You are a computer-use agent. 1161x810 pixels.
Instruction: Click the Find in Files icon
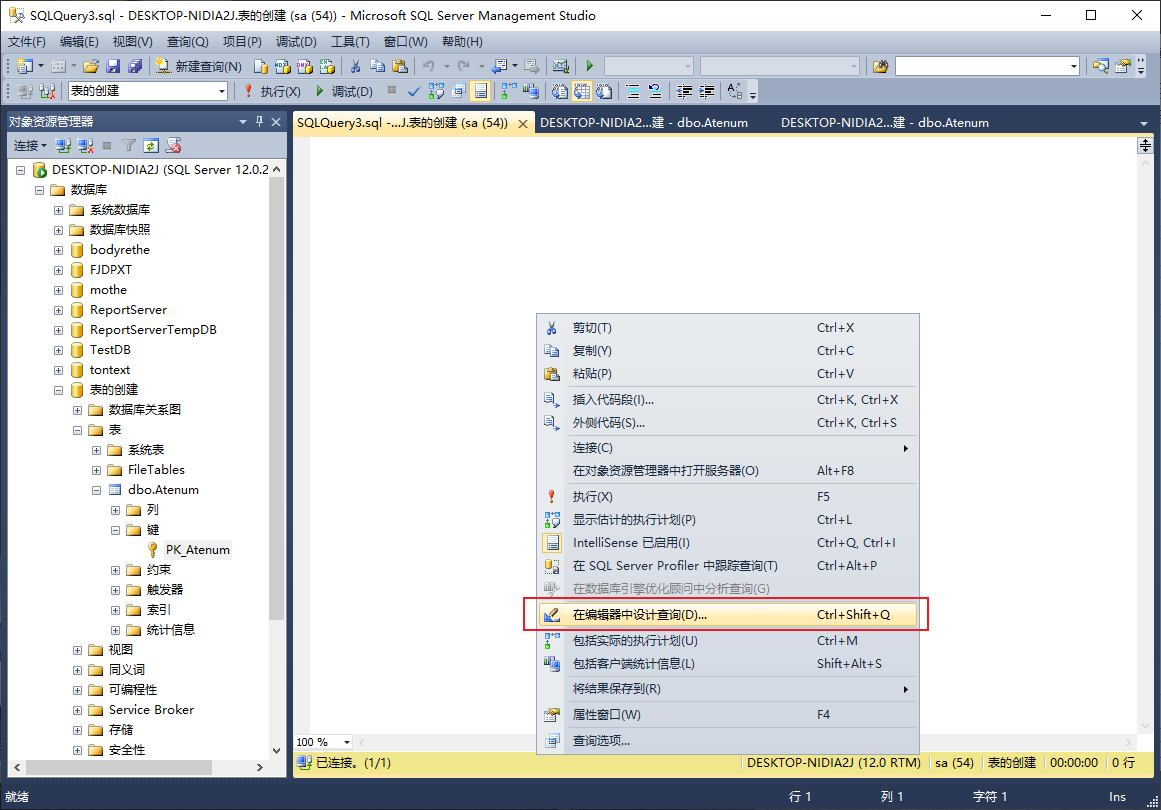tap(880, 67)
